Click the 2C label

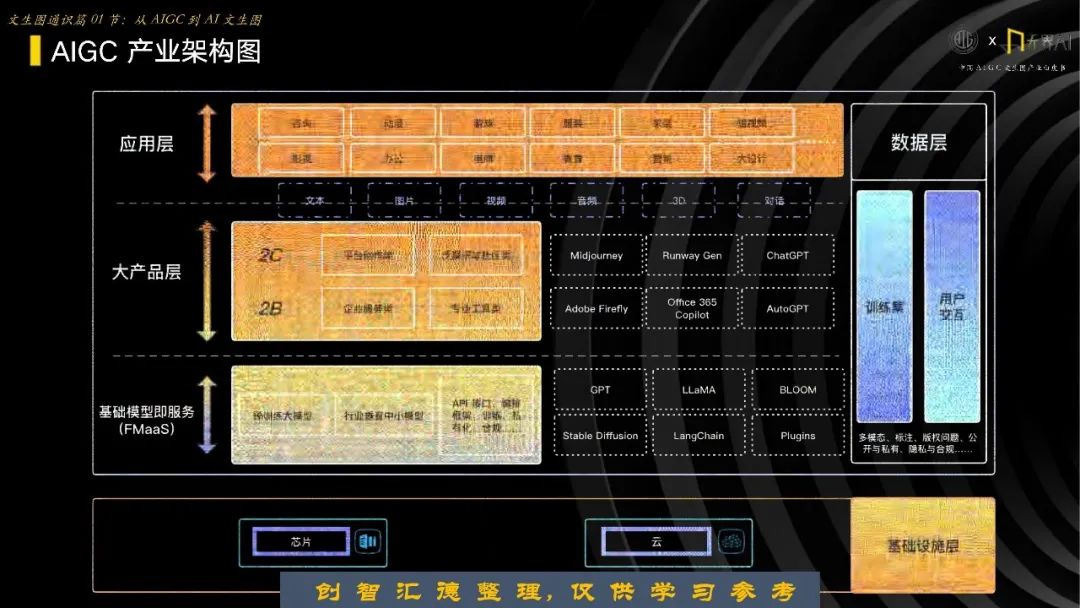click(x=270, y=255)
